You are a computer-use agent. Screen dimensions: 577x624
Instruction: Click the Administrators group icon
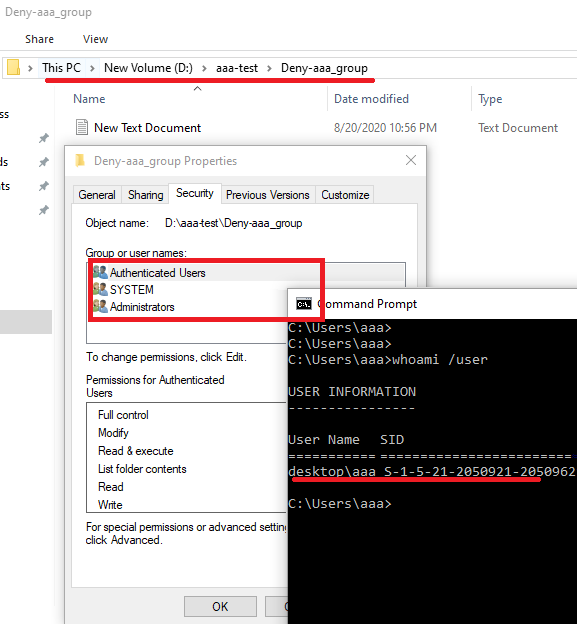point(100,306)
